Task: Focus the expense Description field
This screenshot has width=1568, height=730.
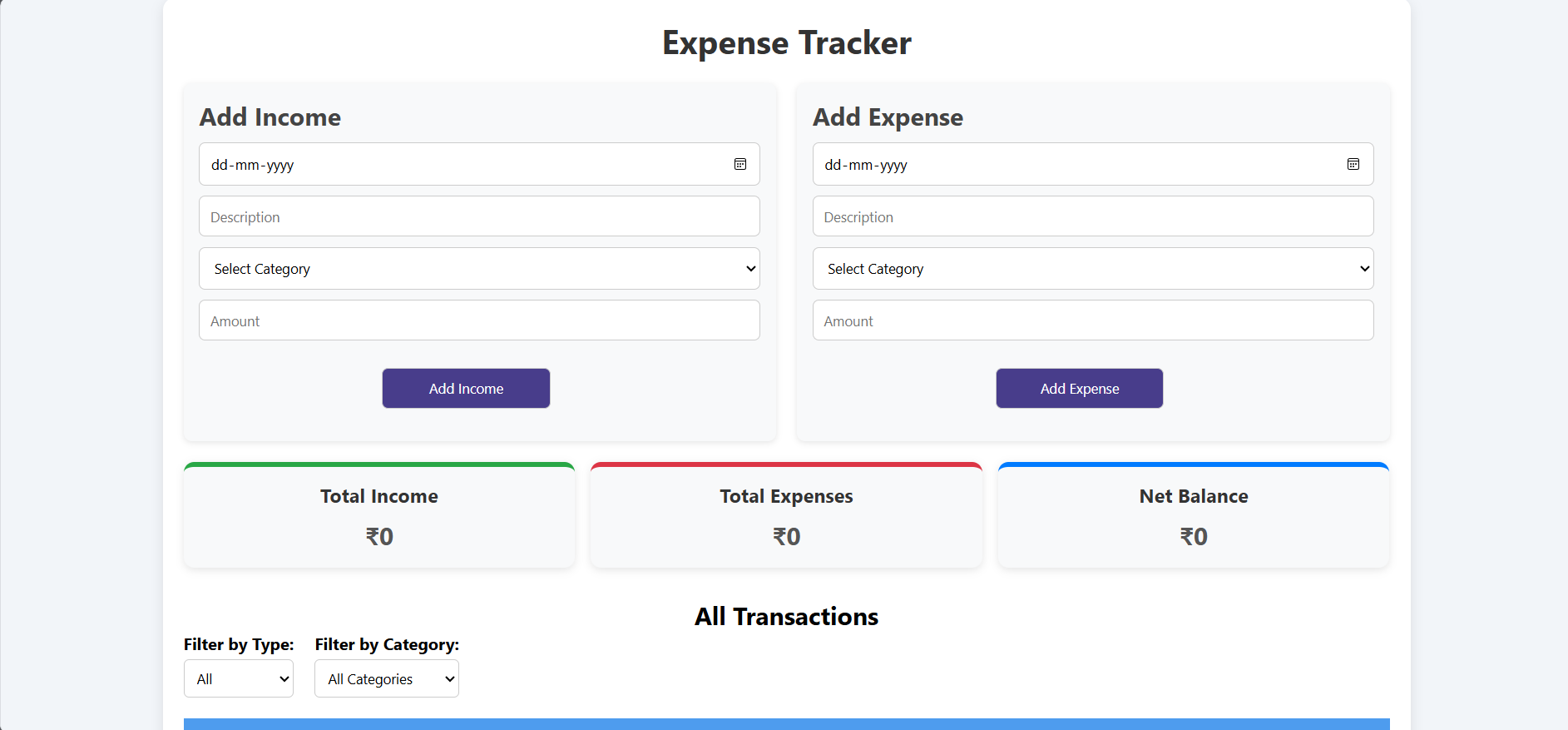Action: click(x=1093, y=216)
